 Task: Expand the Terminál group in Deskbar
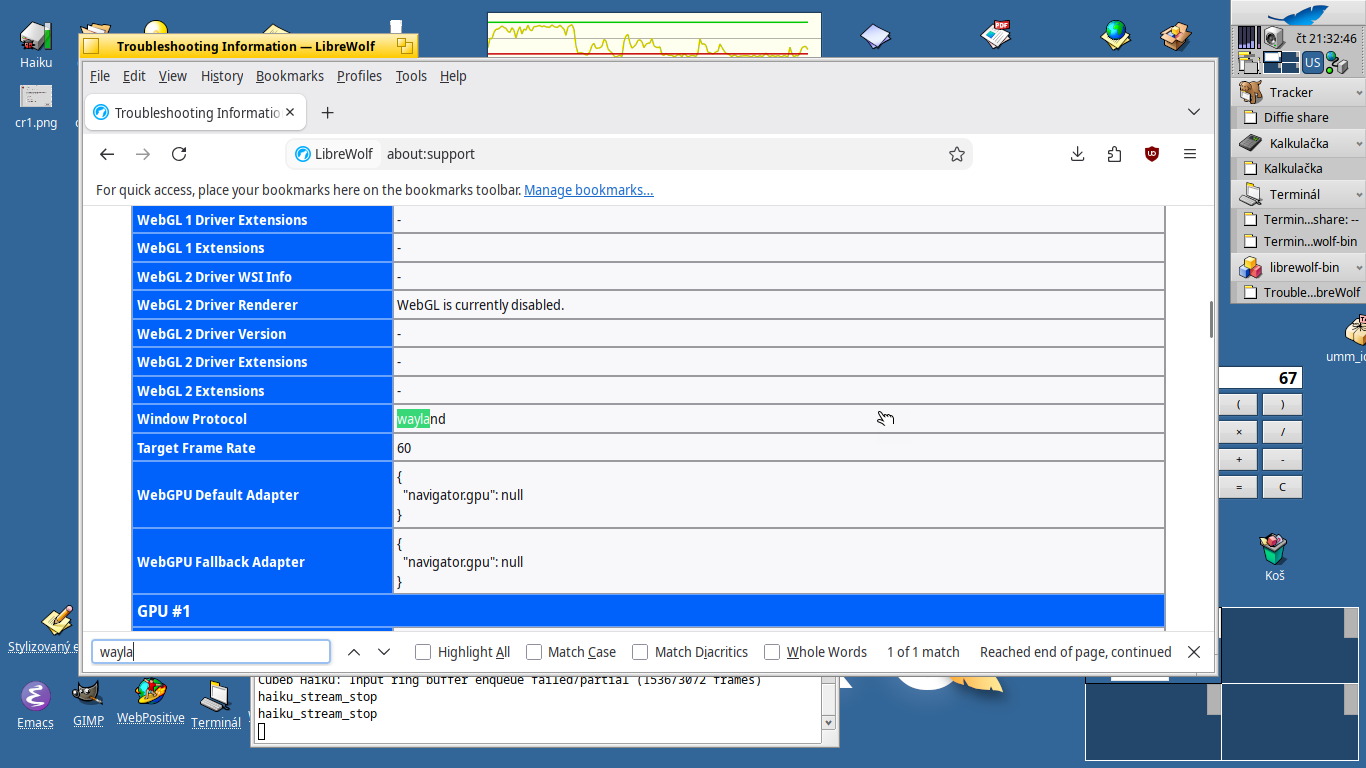pyautogui.click(x=1359, y=195)
